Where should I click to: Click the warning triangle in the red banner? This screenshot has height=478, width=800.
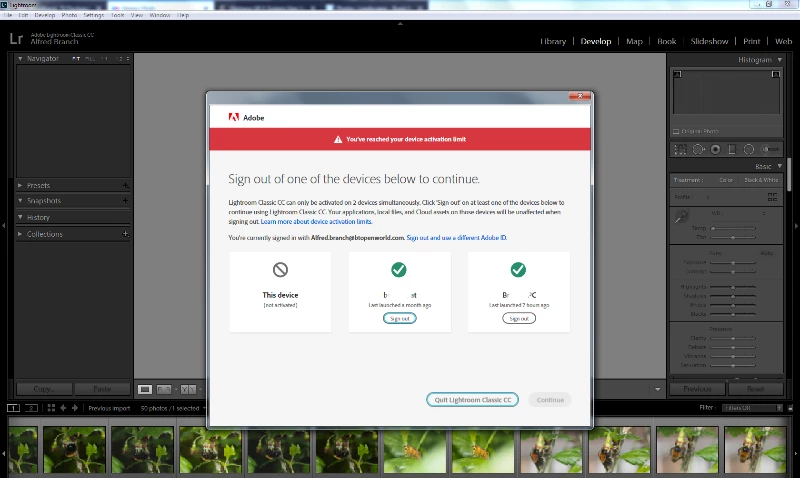(338, 139)
